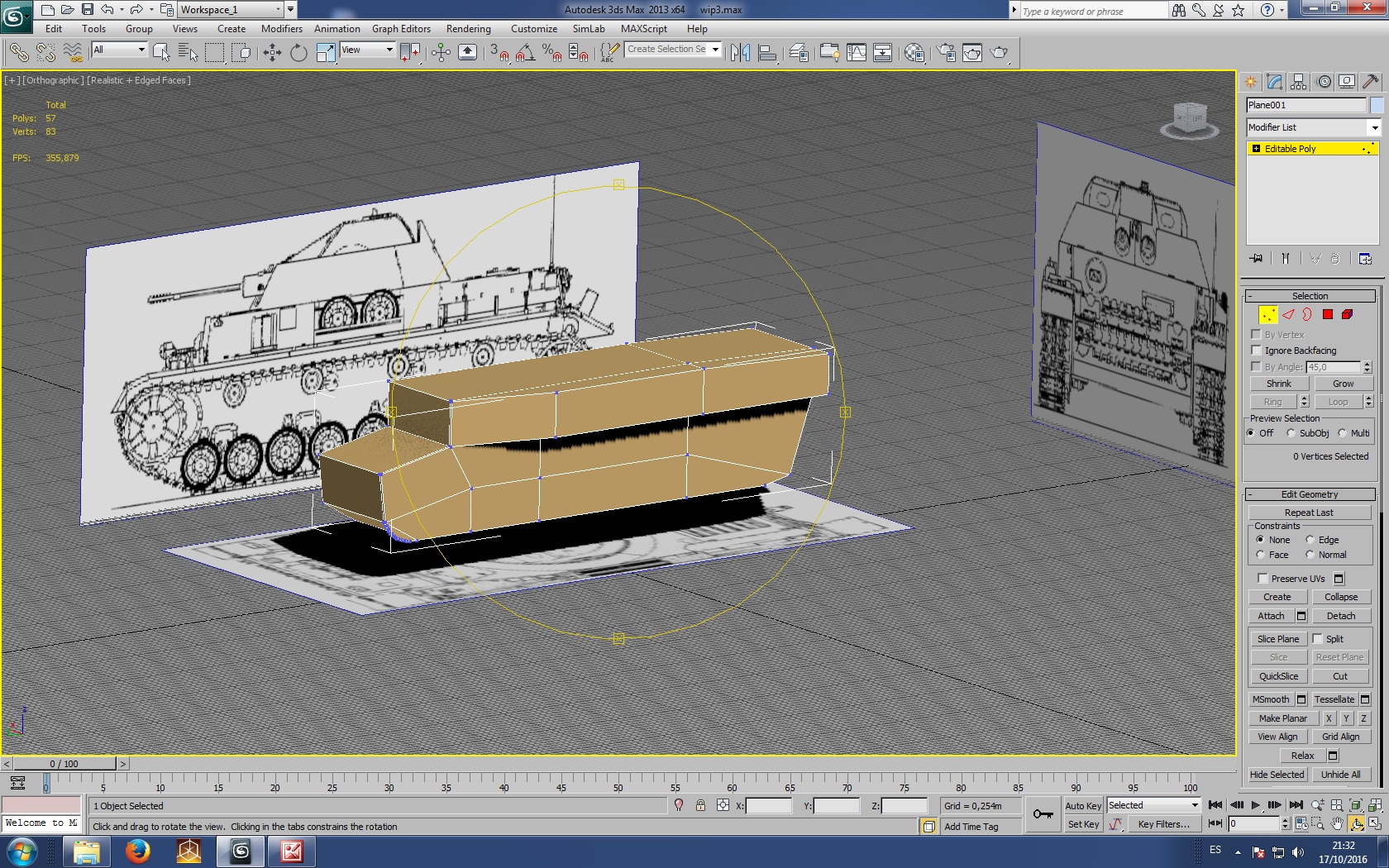This screenshot has width=1389, height=868.
Task: Click the Plane001 object color swatch
Action: [x=1376, y=105]
